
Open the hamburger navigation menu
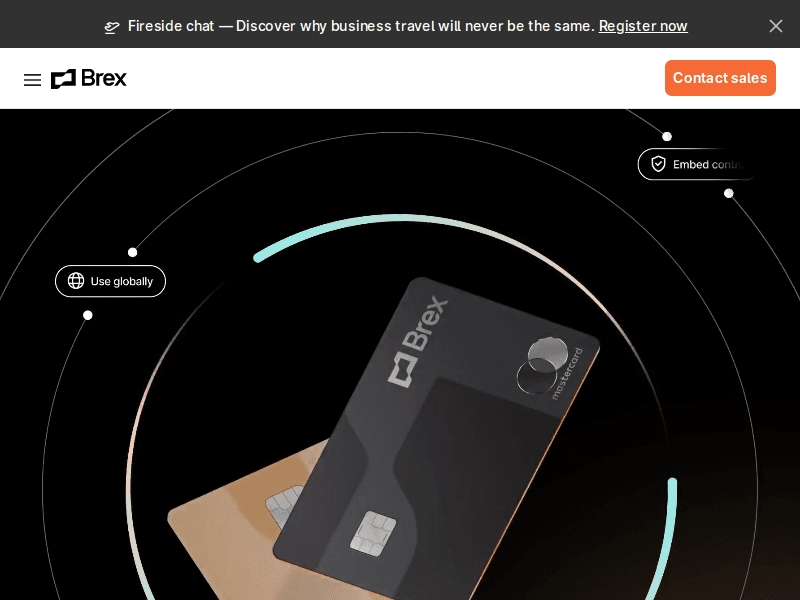point(32,80)
